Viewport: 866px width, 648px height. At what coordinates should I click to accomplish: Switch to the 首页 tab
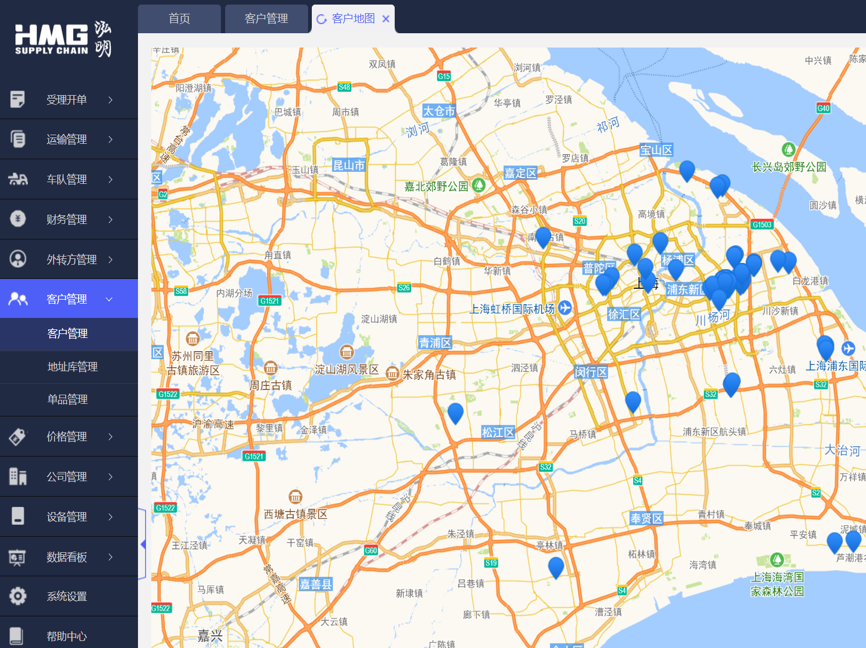tap(179, 19)
